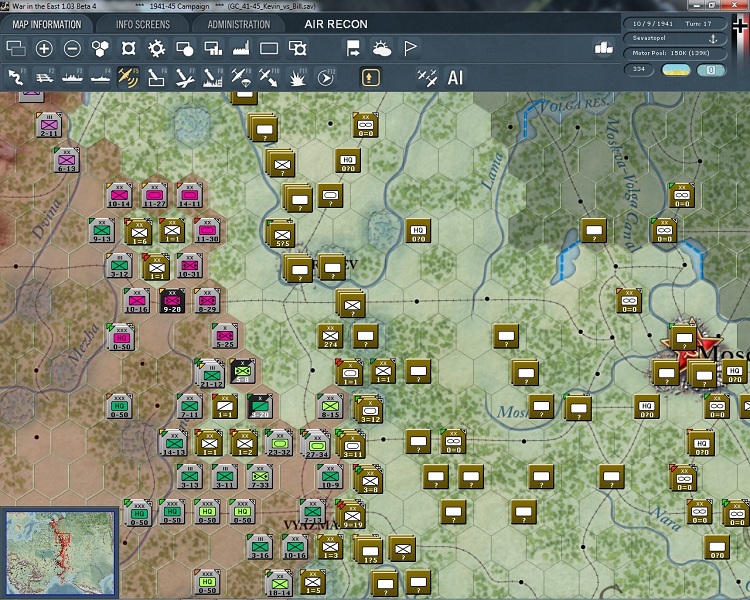Viewport: 750px width, 600px height.
Task: Select Air transport mode (F9 parachute)
Action: coord(241,78)
